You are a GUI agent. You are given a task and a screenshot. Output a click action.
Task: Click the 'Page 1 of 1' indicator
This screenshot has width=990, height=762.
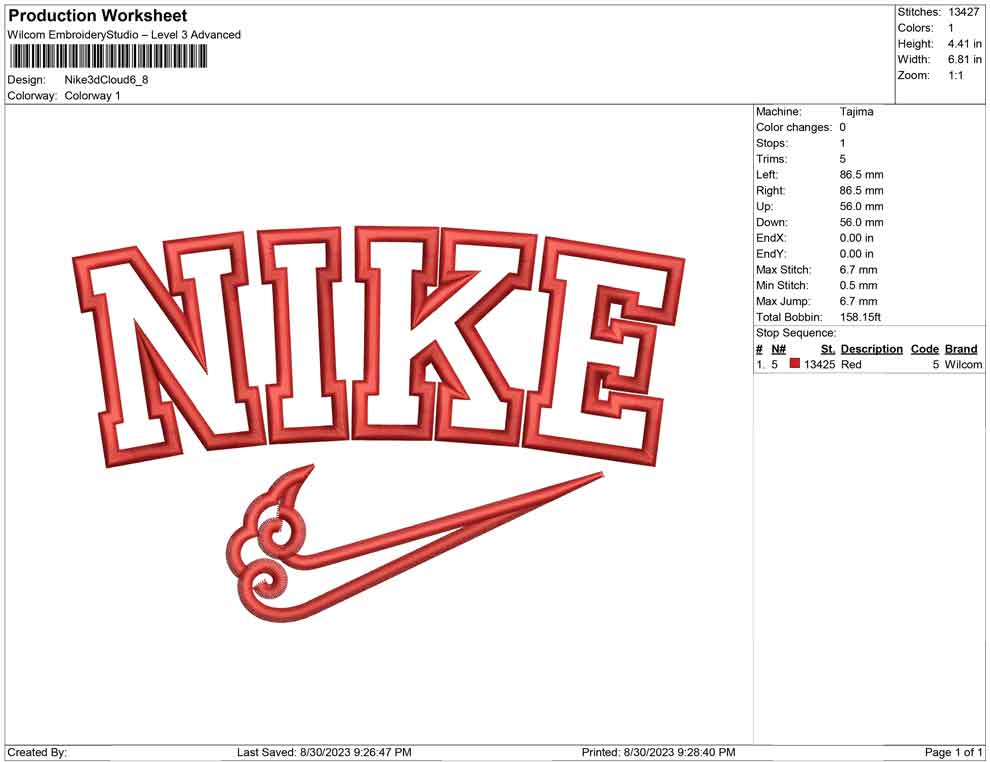tap(953, 752)
